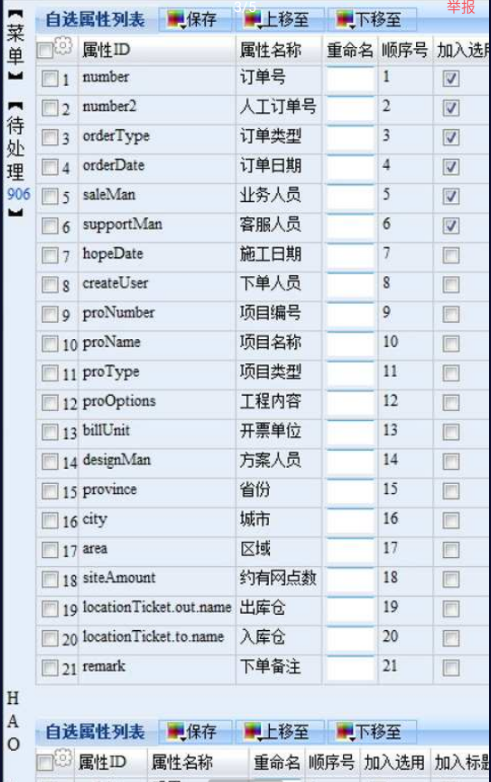The image size is (491, 782).
Task: Click the bottom list's 上移至 button
Action: click(280, 732)
